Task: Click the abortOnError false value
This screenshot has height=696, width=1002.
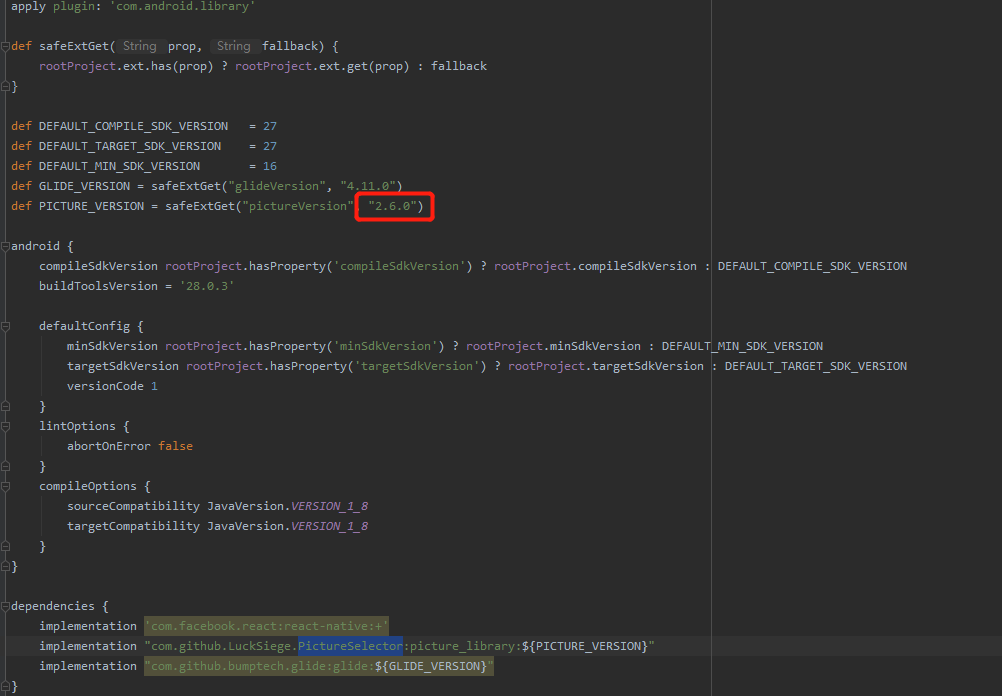Action: 175,446
